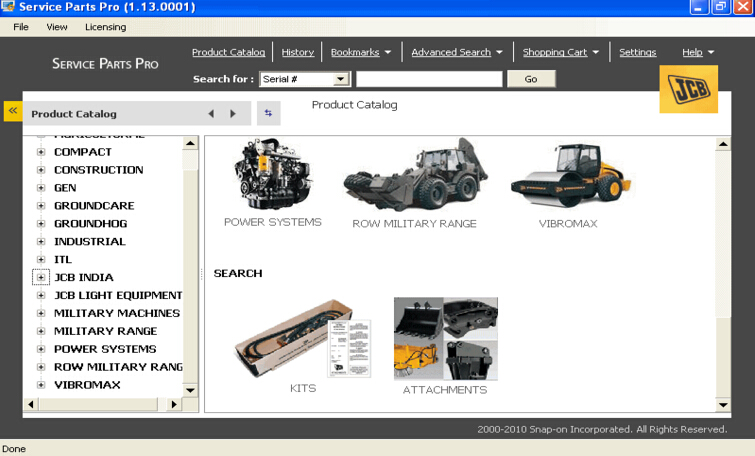Click into the search text field
Viewport: 755px width, 456px height.
click(x=429, y=79)
